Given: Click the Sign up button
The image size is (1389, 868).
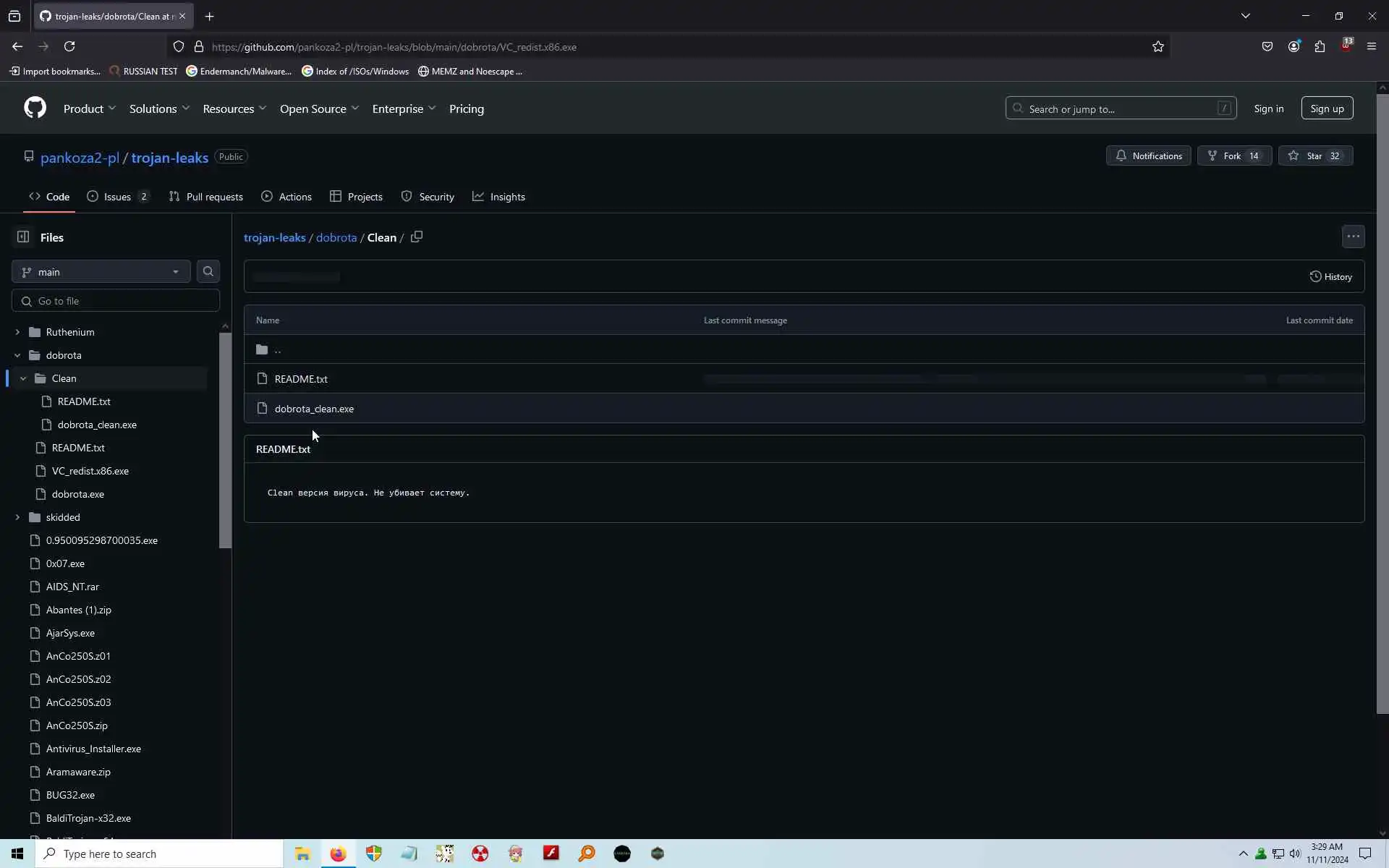Looking at the screenshot, I should [x=1326, y=109].
